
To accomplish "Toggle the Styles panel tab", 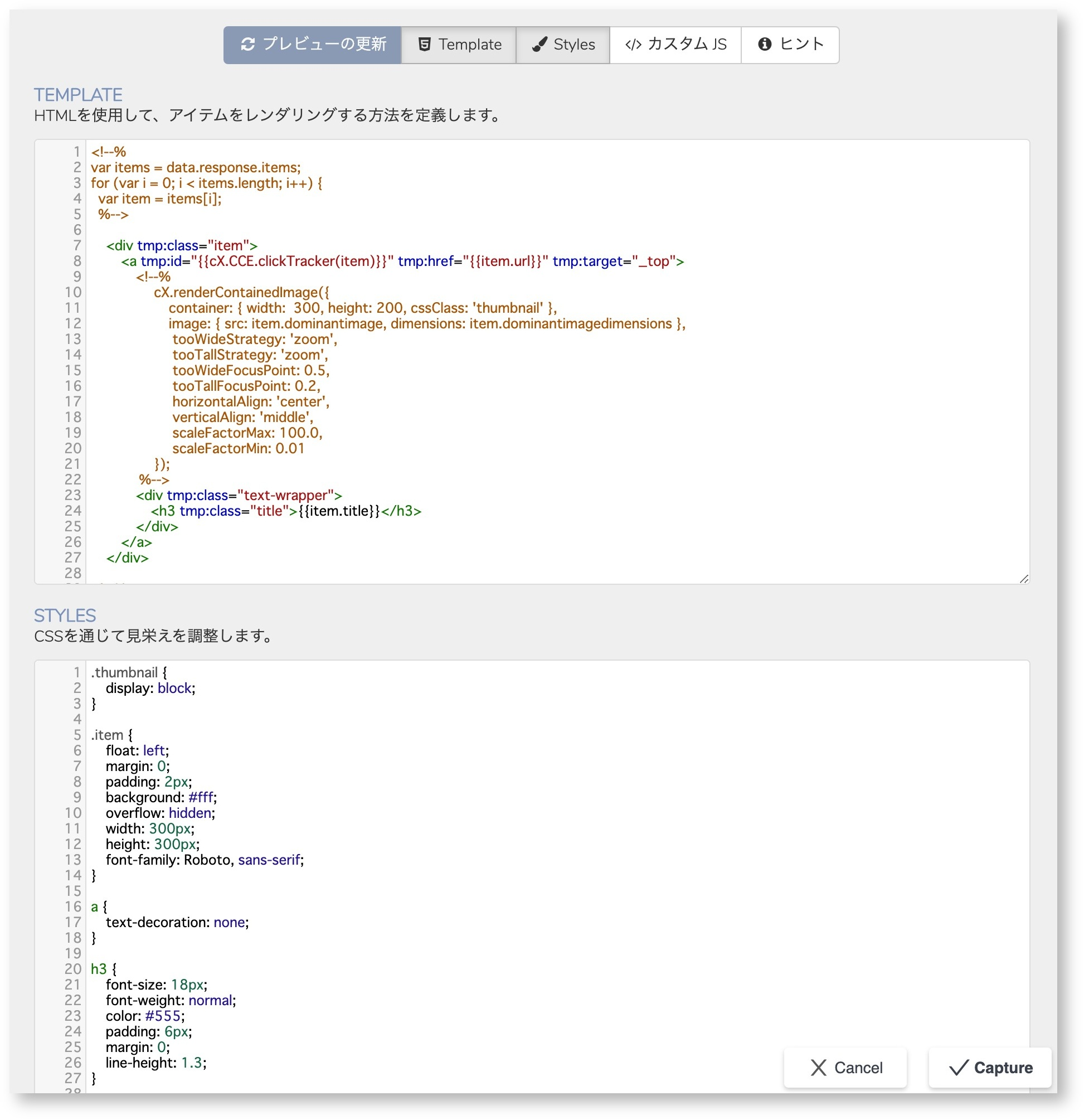I will point(562,45).
